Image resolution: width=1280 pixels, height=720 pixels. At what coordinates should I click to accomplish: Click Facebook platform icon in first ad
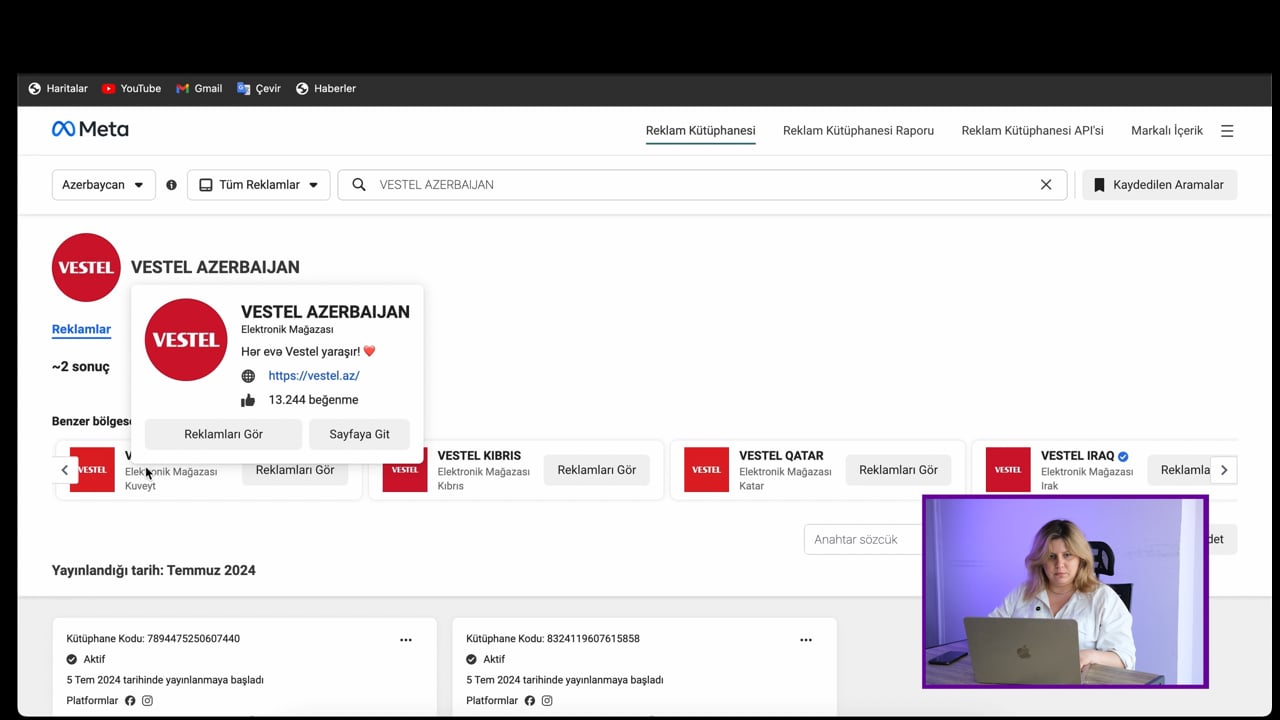[130, 701]
